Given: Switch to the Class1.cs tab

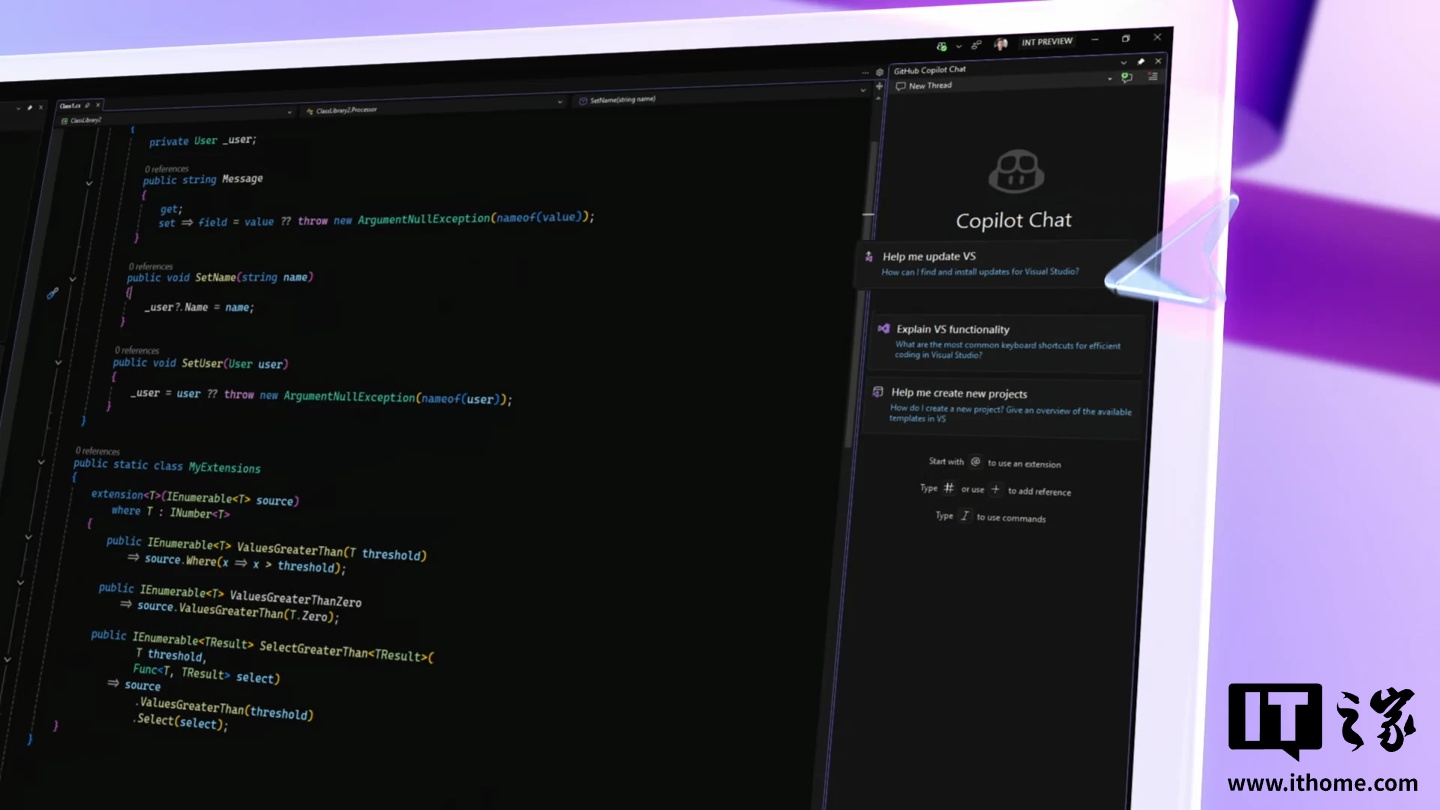Looking at the screenshot, I should click(70, 104).
